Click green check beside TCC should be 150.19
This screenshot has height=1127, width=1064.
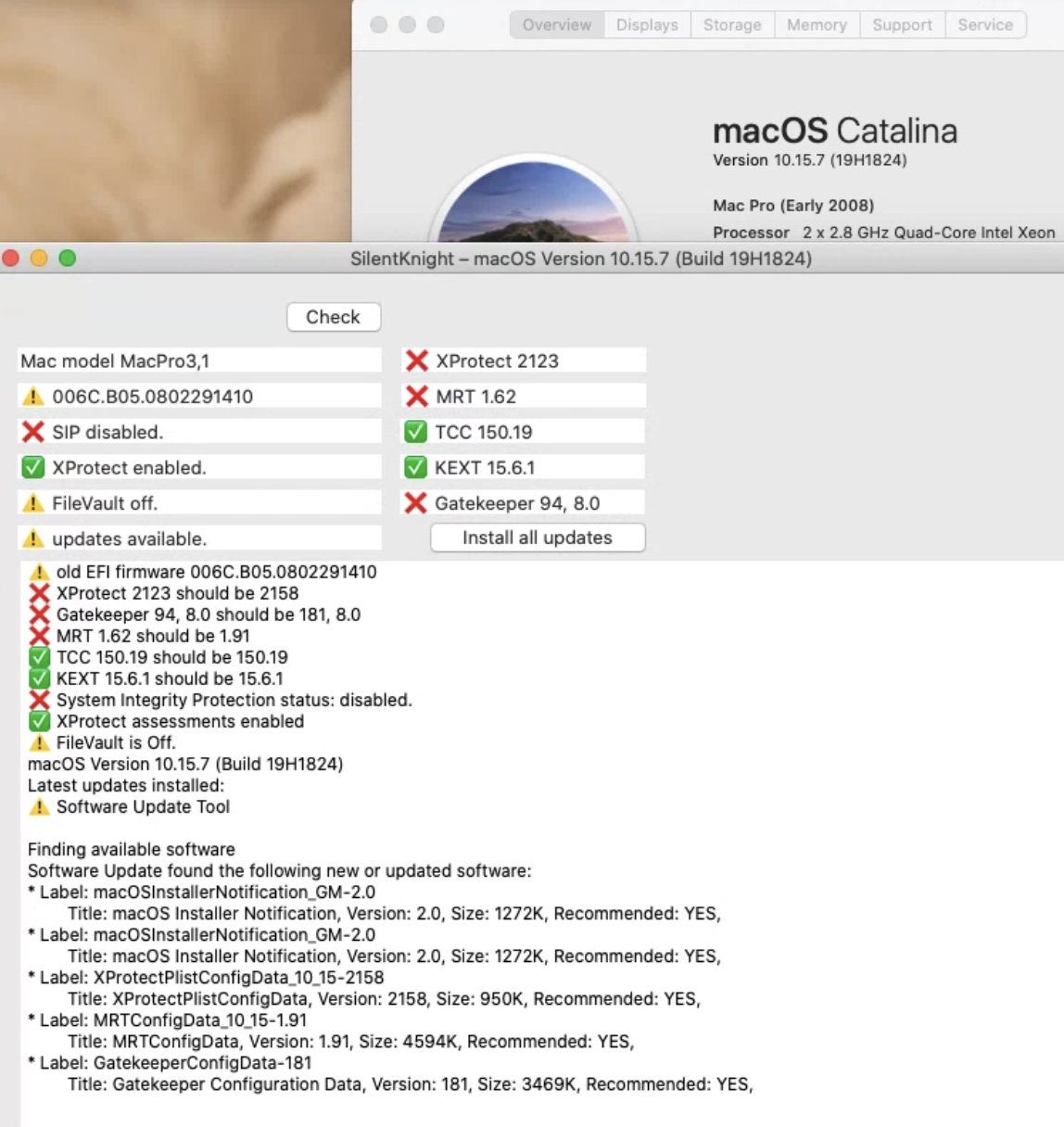(39, 657)
